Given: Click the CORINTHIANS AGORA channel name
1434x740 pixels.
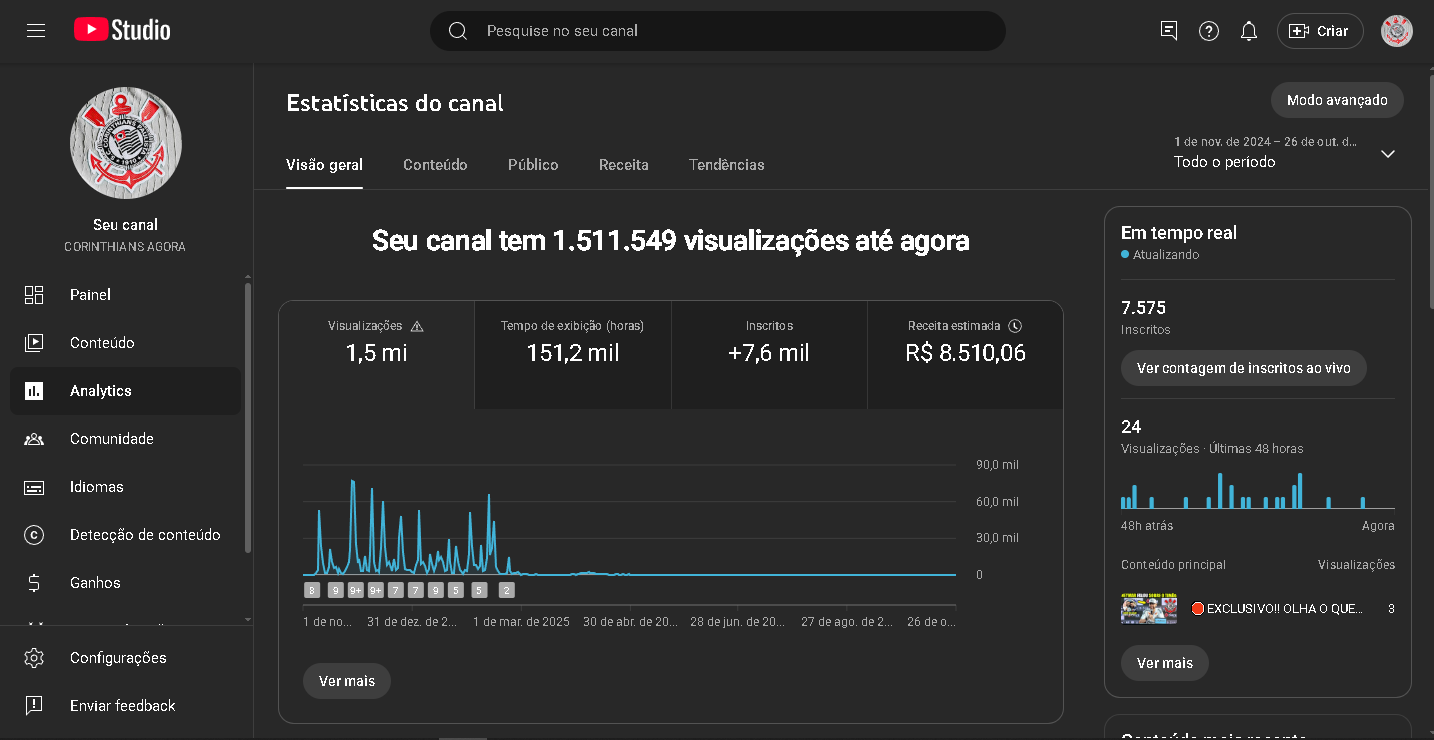Looking at the screenshot, I should 125,247.
